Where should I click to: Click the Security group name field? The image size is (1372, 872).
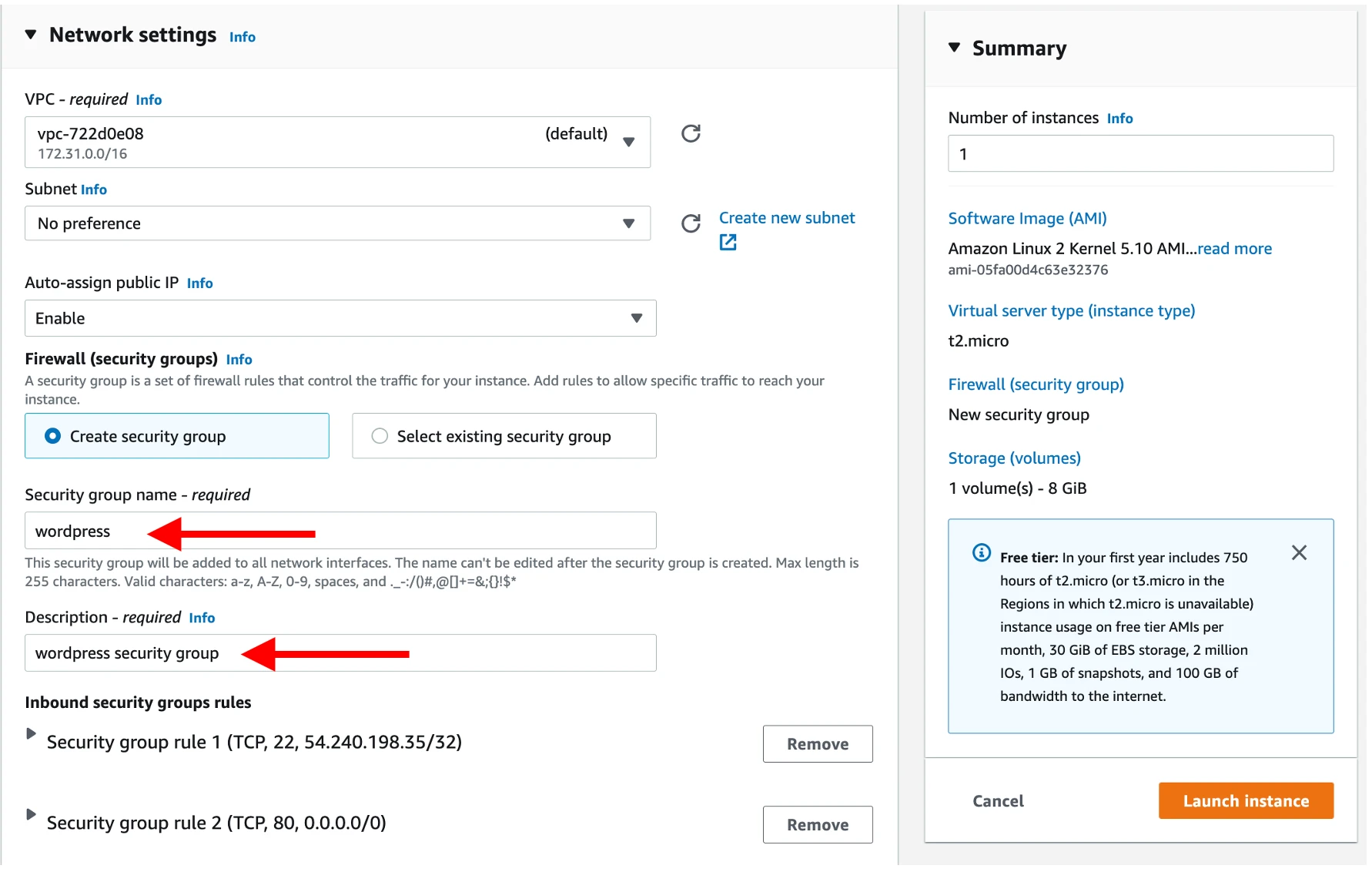(x=340, y=531)
